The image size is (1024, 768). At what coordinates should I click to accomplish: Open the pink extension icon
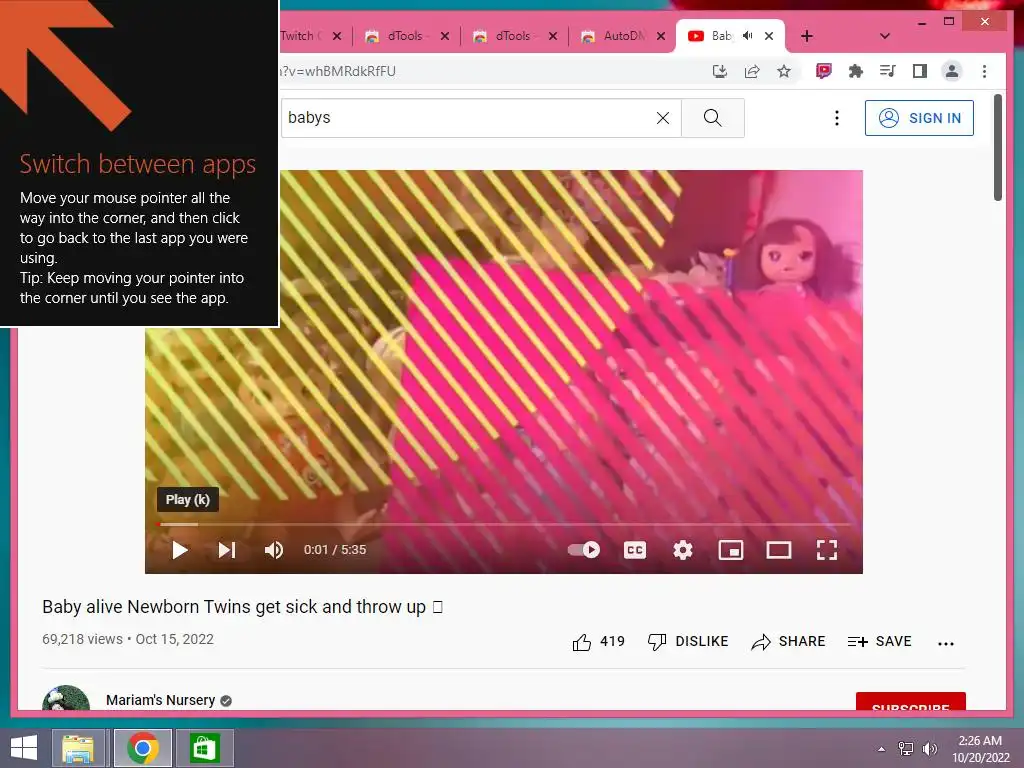824,71
